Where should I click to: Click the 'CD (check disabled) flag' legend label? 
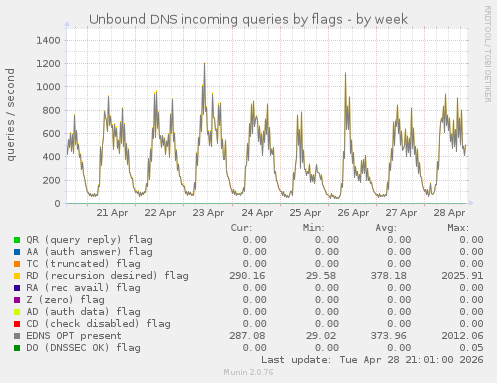click(98, 324)
